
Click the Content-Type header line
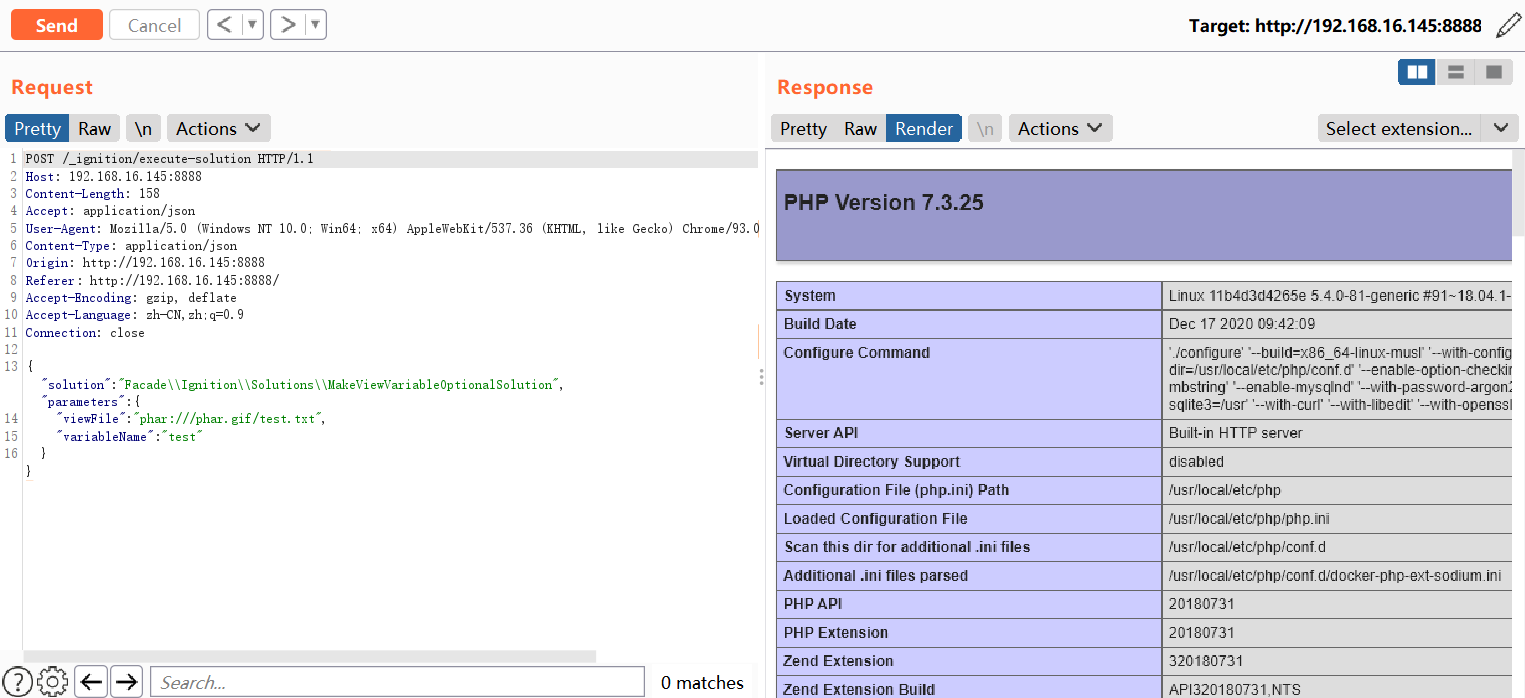click(131, 246)
